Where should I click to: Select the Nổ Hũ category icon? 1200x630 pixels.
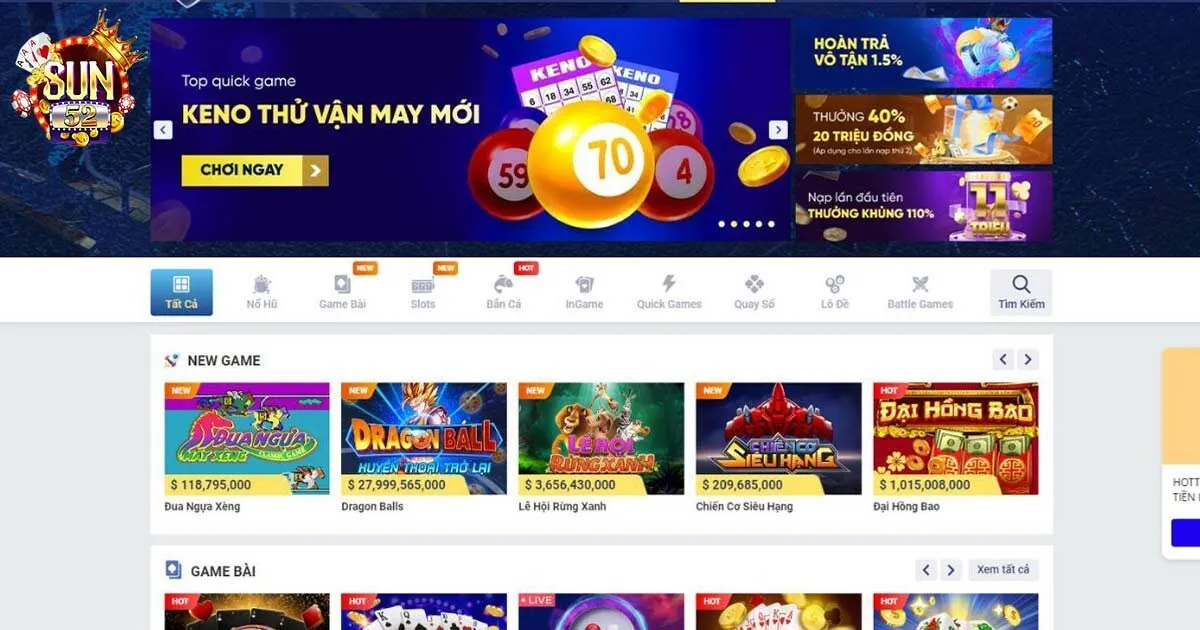click(262, 285)
